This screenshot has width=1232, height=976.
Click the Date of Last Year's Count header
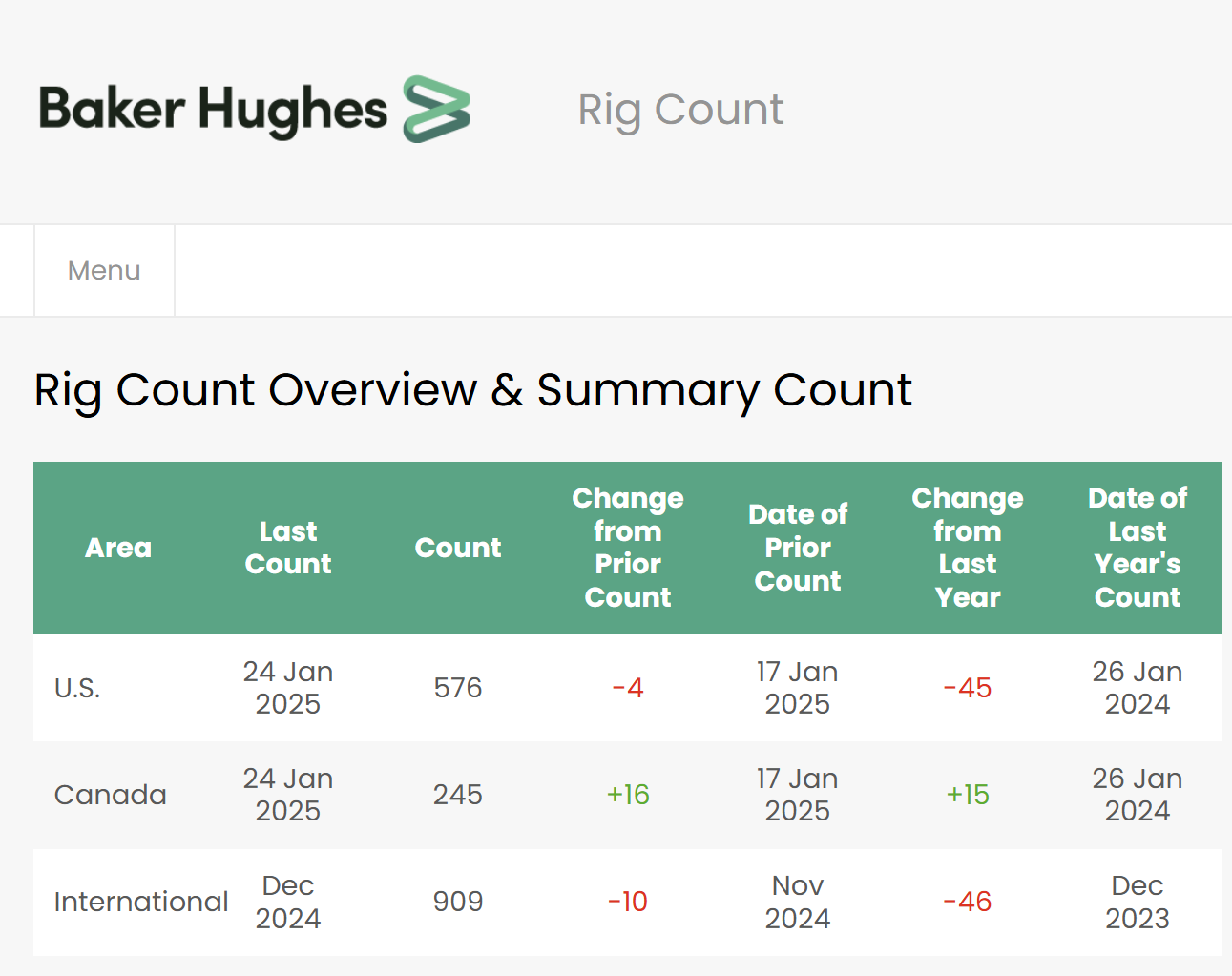1138,548
